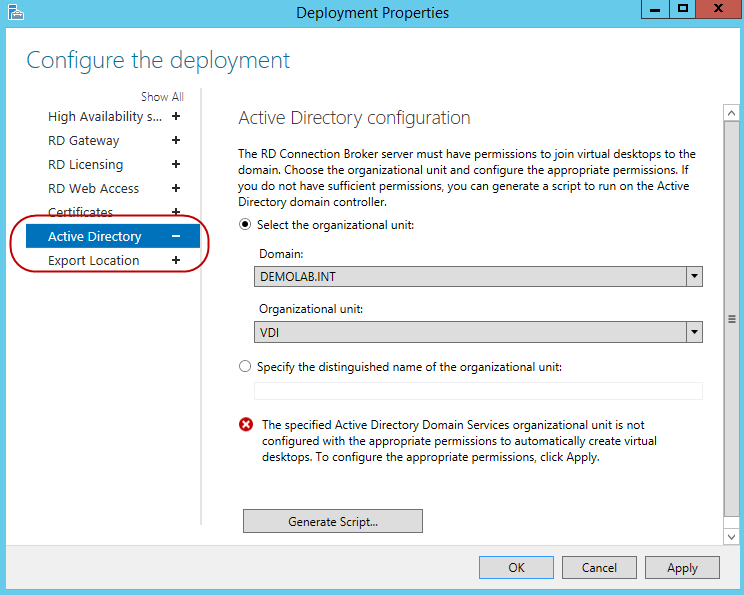Image resolution: width=744 pixels, height=595 pixels.
Task: Open the Organizational unit dropdown showing VDI
Action: click(694, 332)
